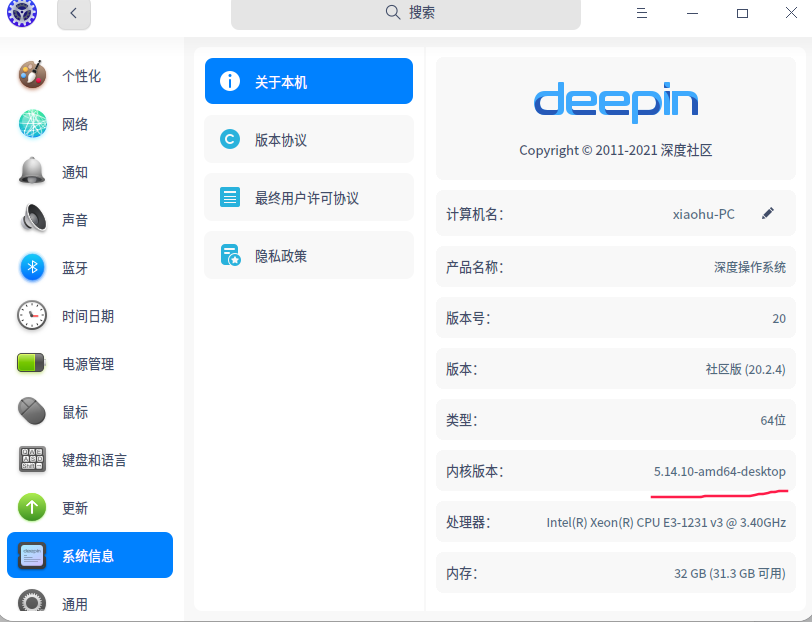
Task: Click the 鼠标 mouse icon
Action: 32,412
